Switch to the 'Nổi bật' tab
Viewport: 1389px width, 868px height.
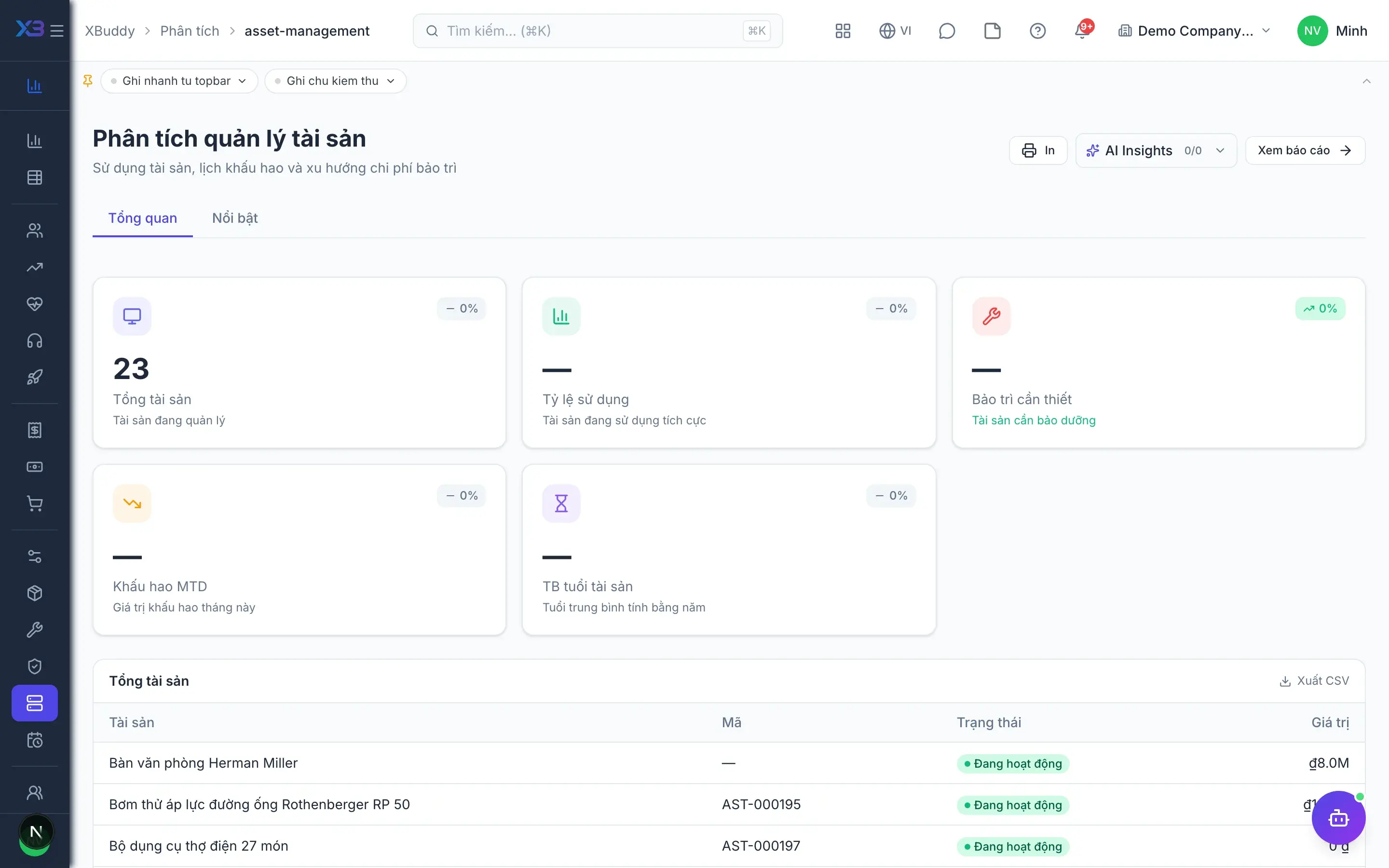point(235,218)
